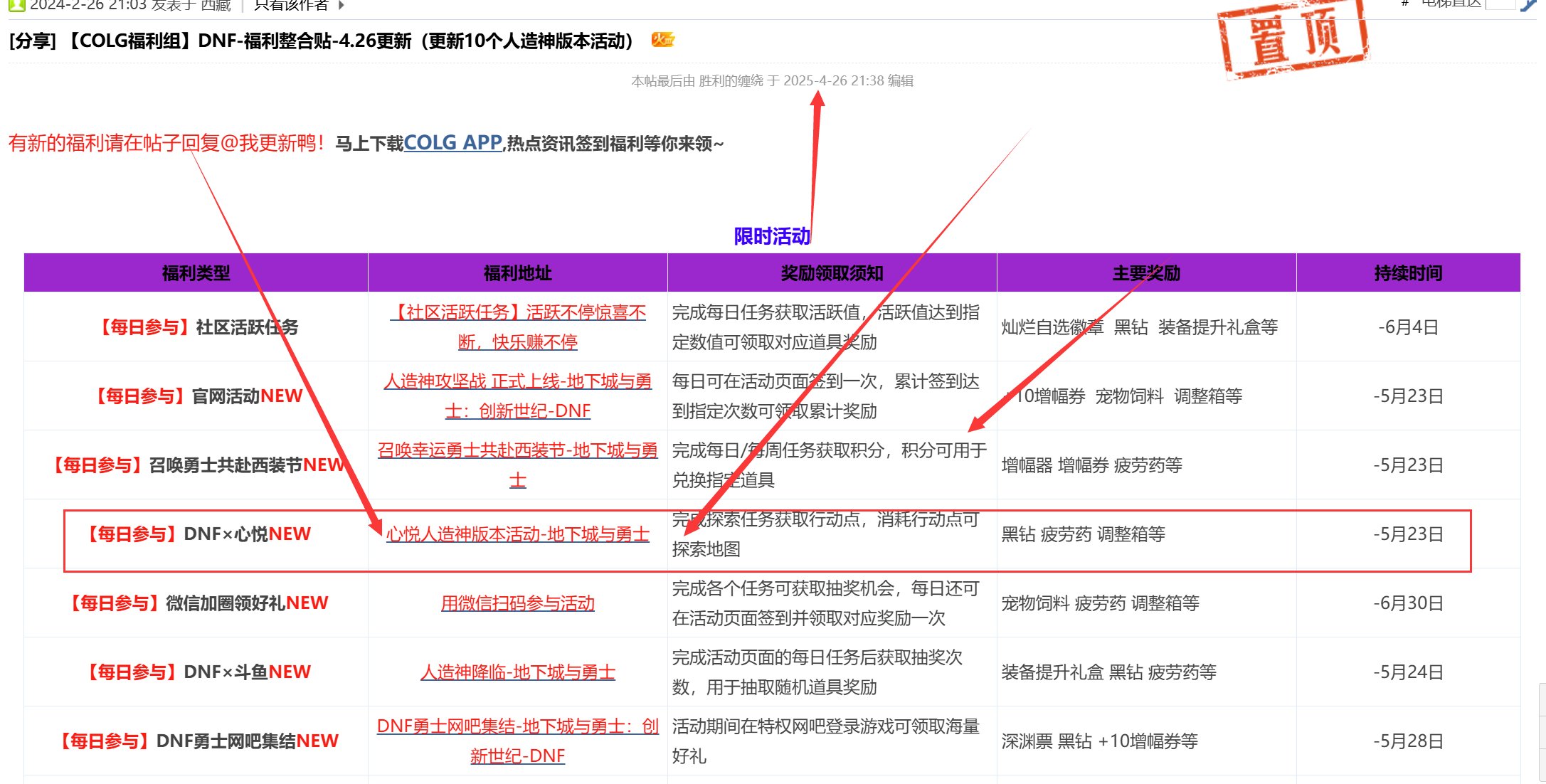The width and height of the screenshot is (1546, 784).
Task: Click the last-edited note by 胜利的缠绕
Action: coord(773,81)
